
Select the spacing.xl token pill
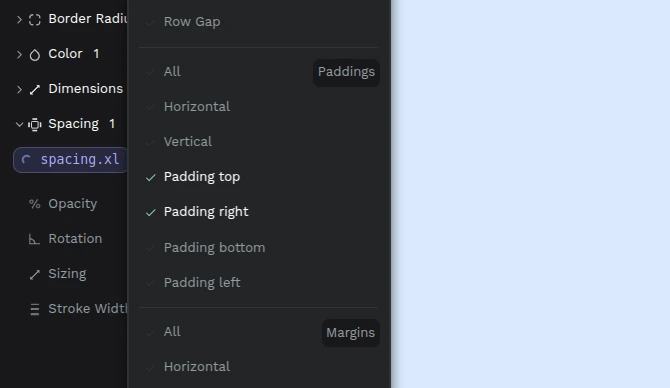[71, 160]
